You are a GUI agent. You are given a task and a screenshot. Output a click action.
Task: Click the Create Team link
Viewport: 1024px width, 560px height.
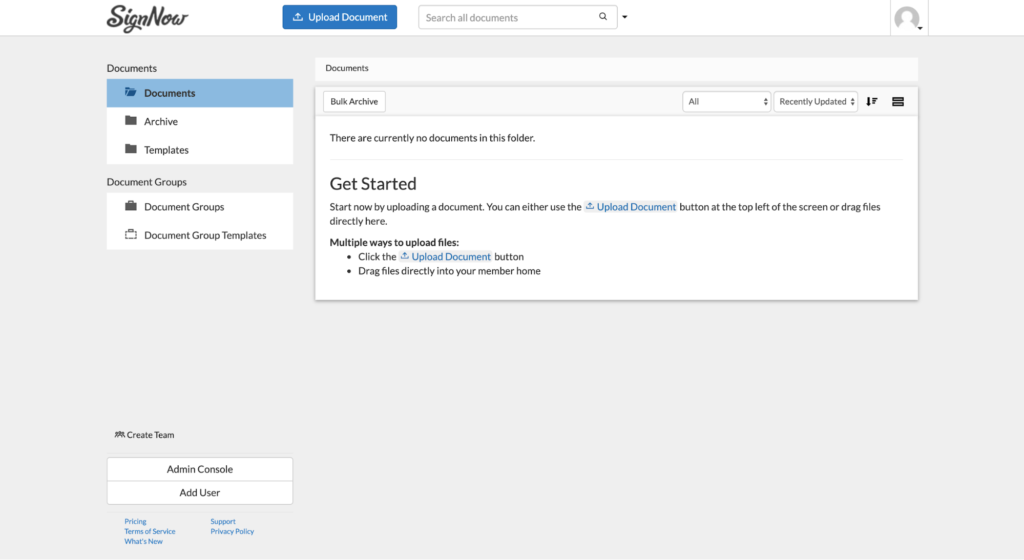(145, 435)
